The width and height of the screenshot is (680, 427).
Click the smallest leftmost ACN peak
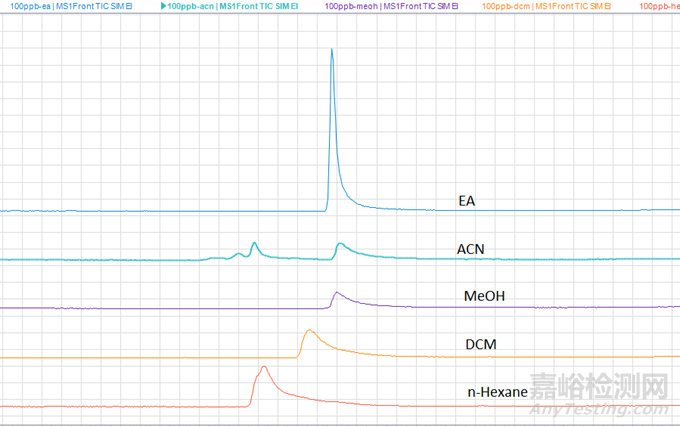pos(237,253)
